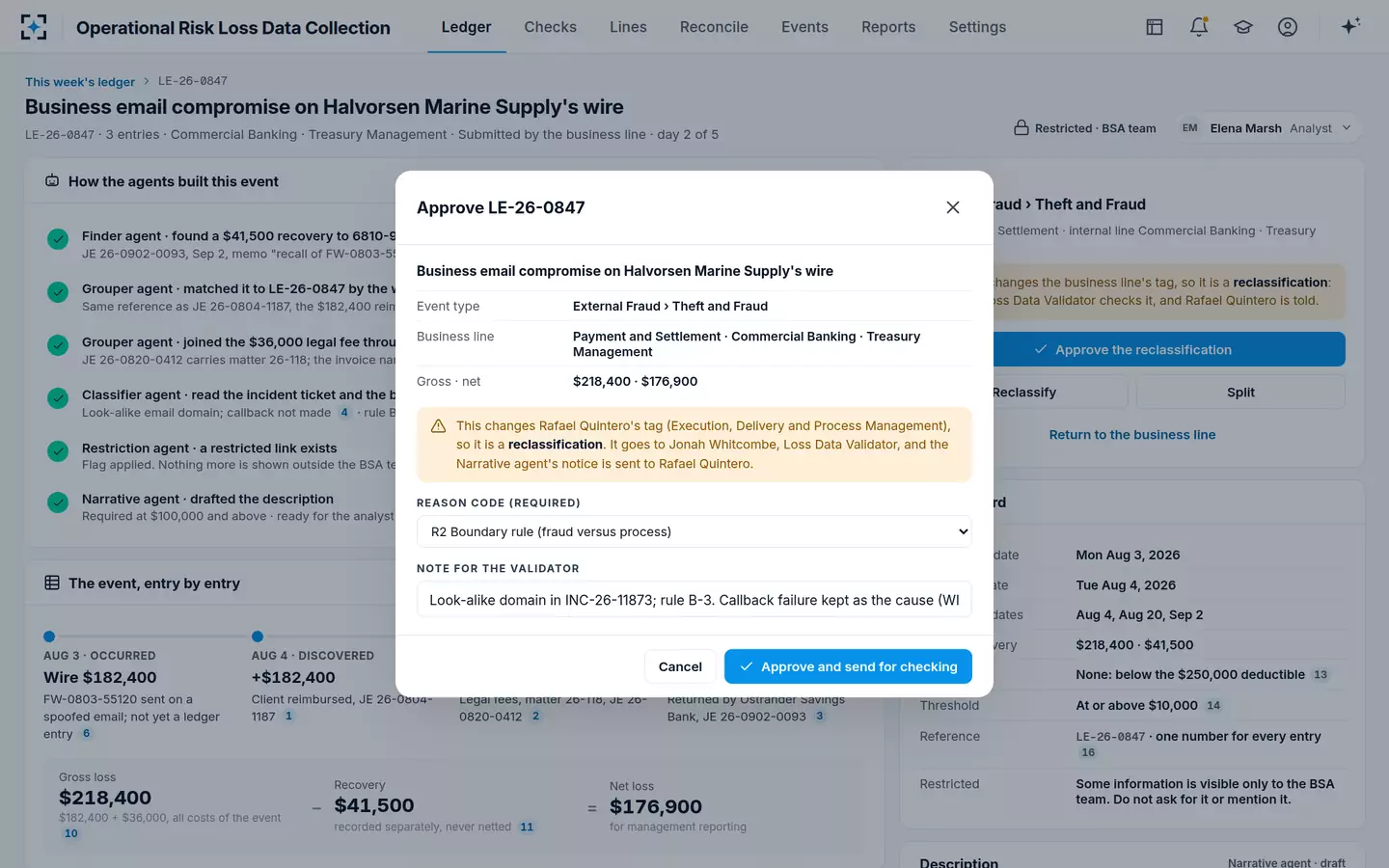Click the breadcrumb chevron separator
This screenshot has height=868, width=1389.
(147, 81)
